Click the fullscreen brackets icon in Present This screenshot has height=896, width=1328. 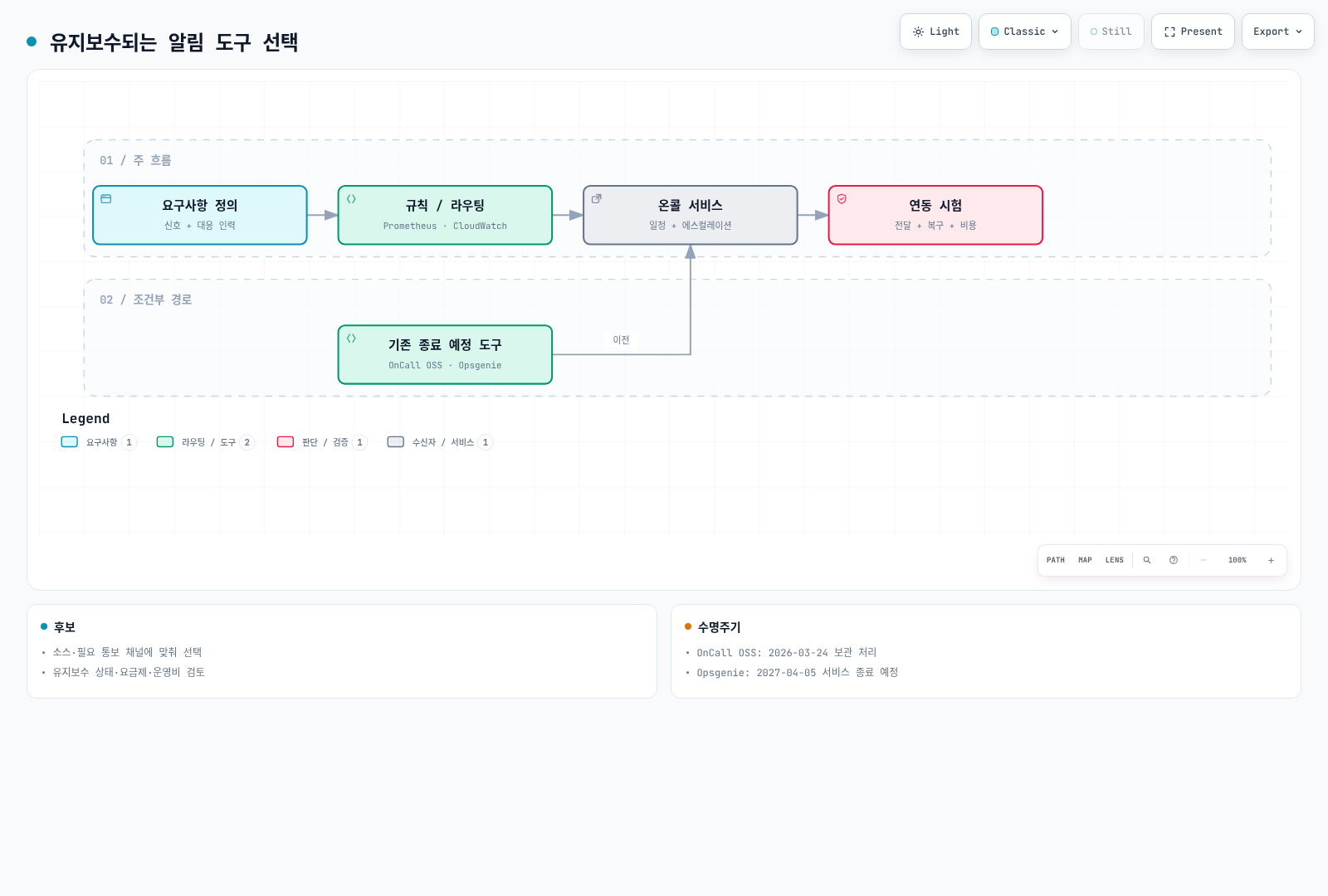coord(1169,32)
